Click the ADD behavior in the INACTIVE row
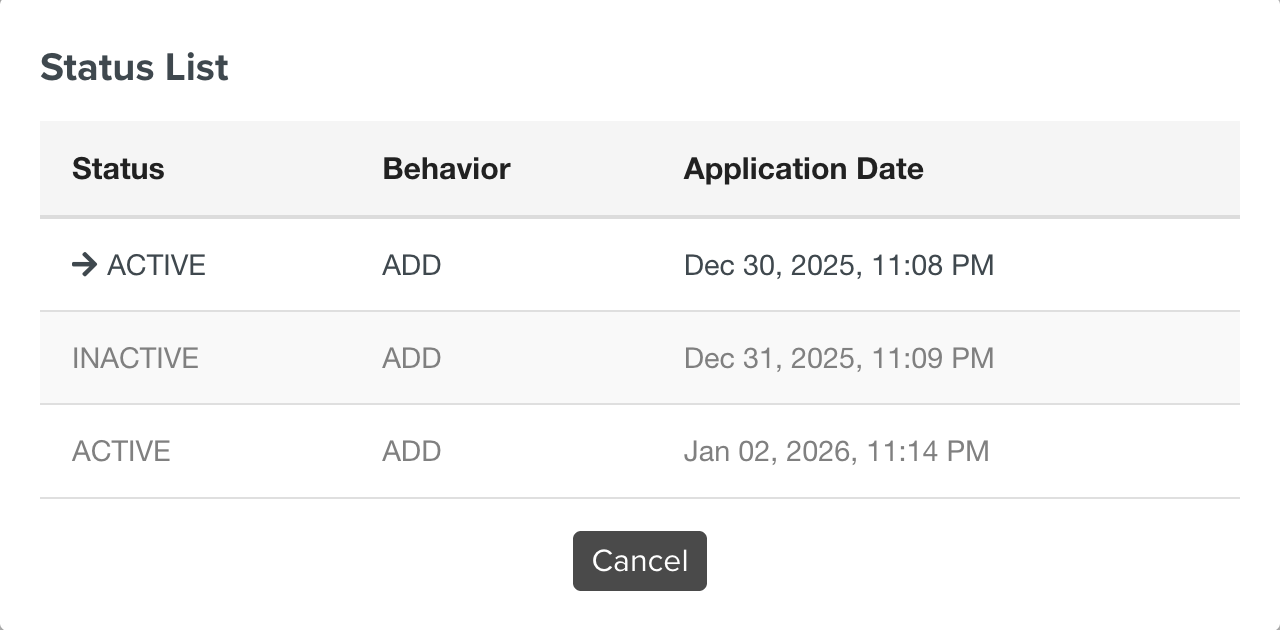1280x630 pixels. tap(411, 358)
